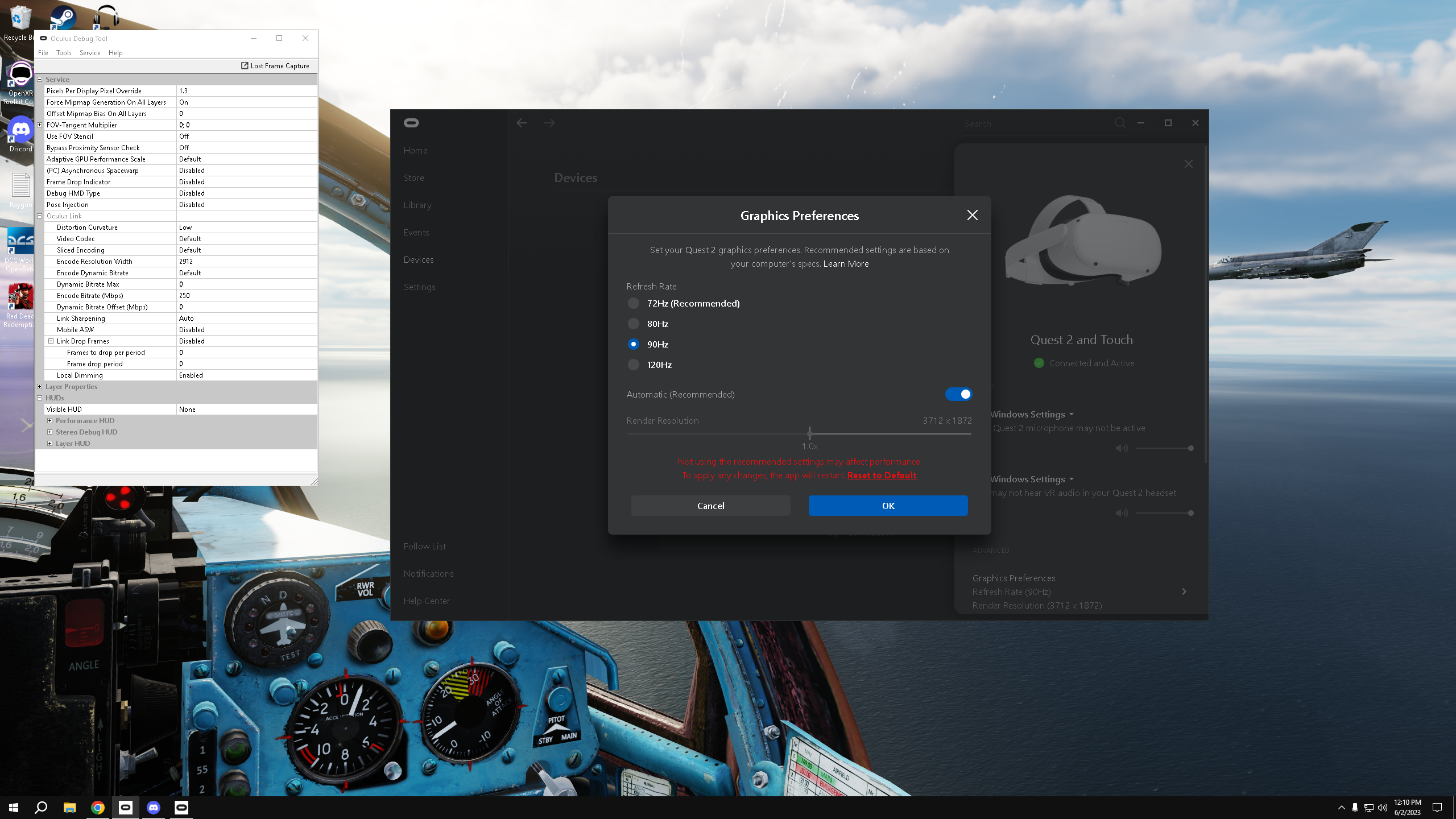Open the Raygun text file icon
This screenshot has height=819, width=1456.
(x=20, y=190)
